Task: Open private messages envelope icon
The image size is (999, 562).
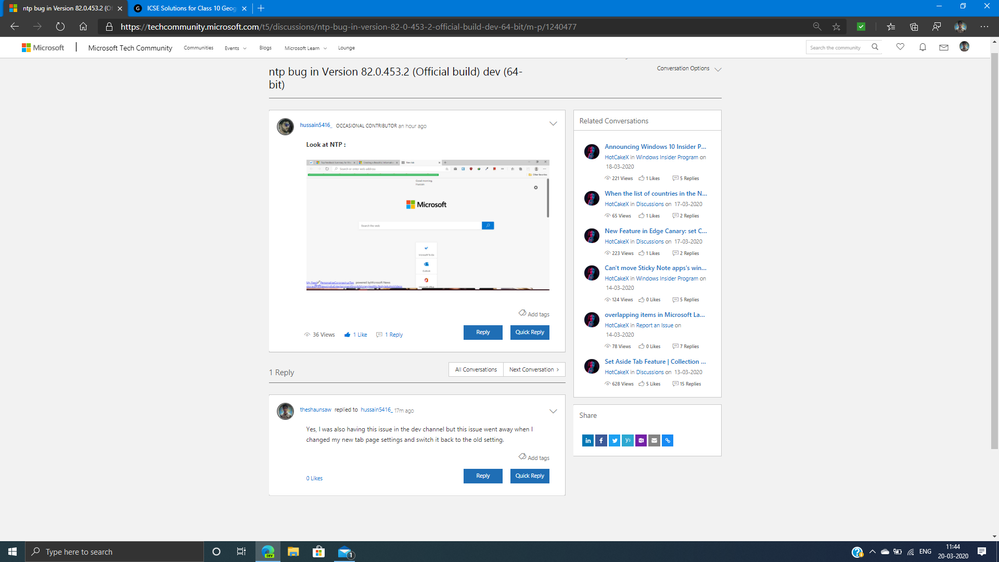Action: [x=944, y=47]
